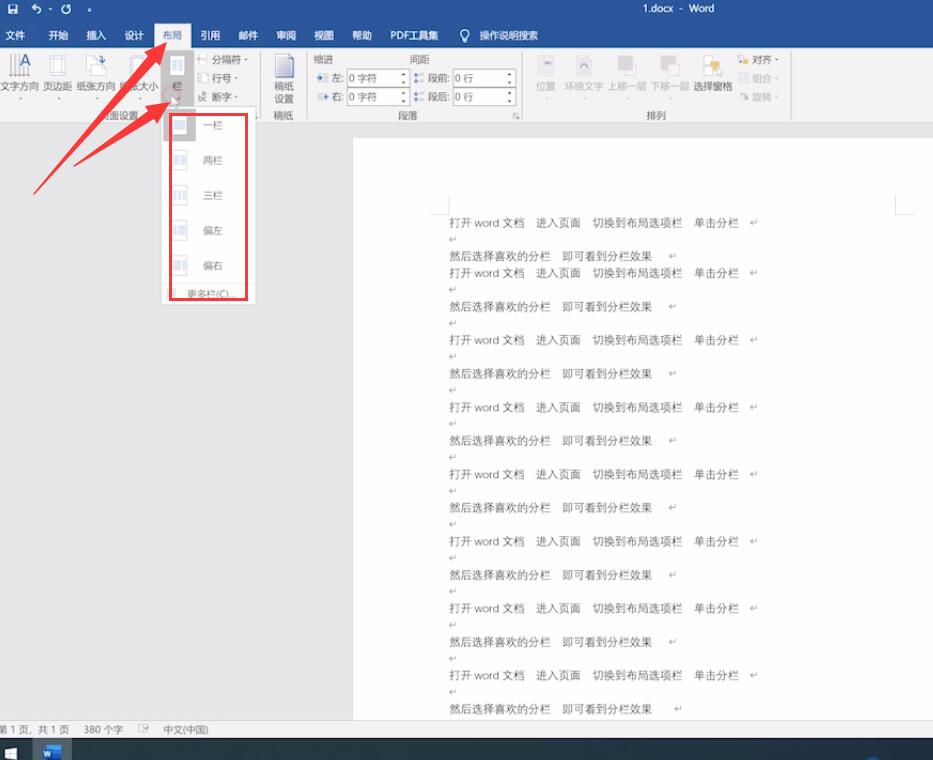933x760 pixels.
Task: Open the 断字 hyphenation dropdown
Action: point(219,96)
